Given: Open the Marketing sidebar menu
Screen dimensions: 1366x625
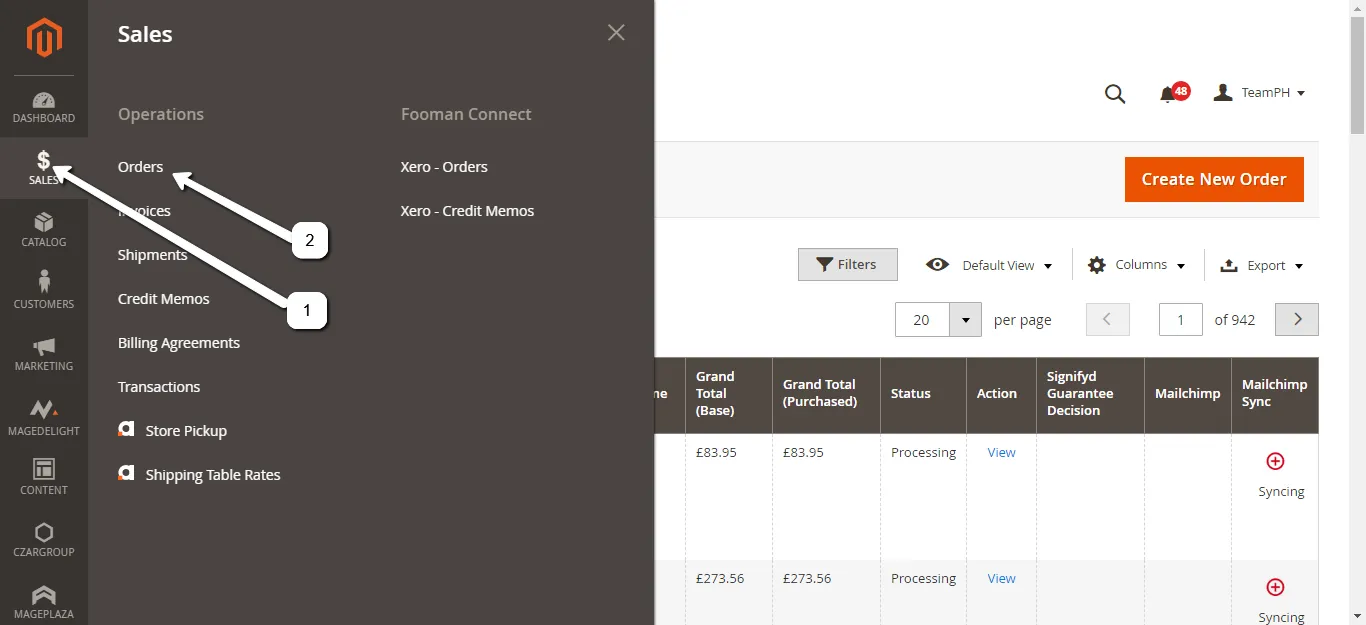Looking at the screenshot, I should (x=44, y=354).
